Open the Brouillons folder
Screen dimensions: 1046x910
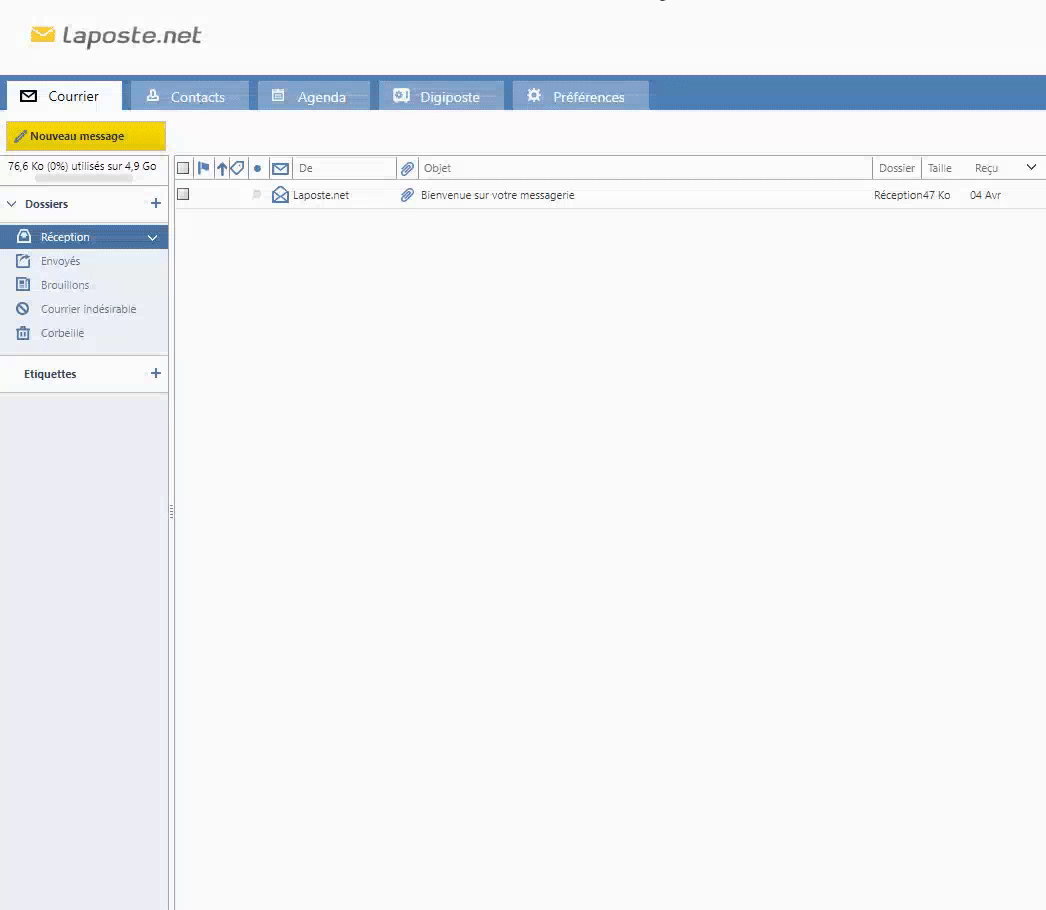[x=65, y=285]
